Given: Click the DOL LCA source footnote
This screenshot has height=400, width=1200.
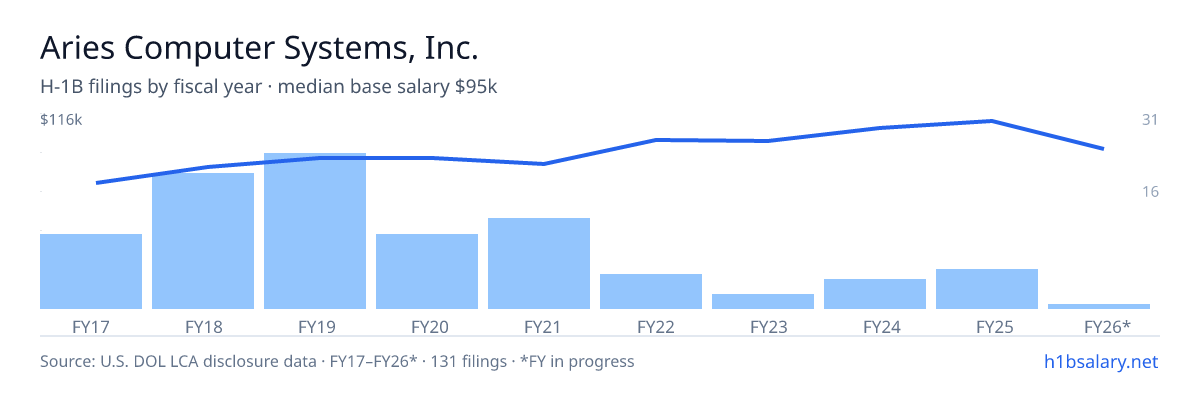Looking at the screenshot, I should (337, 361).
